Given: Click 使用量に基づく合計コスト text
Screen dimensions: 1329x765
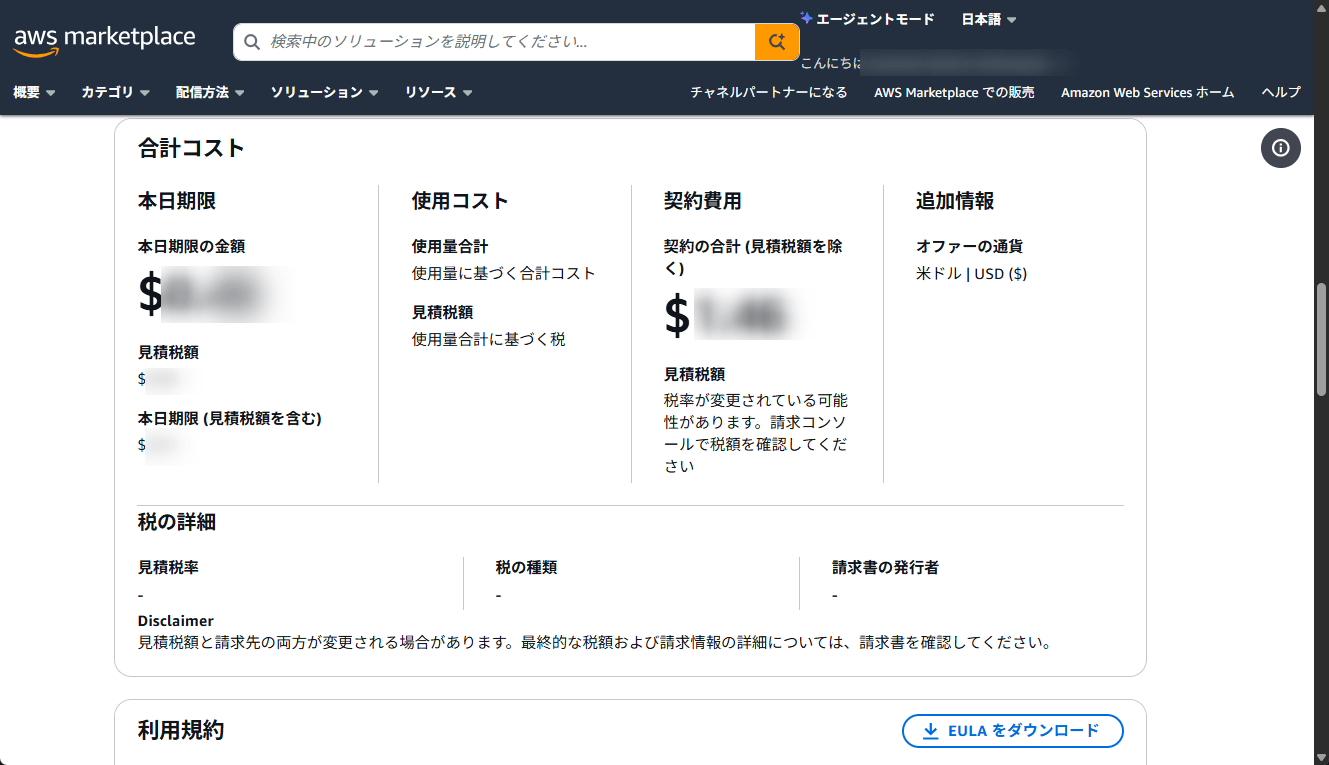Looking at the screenshot, I should point(504,273).
